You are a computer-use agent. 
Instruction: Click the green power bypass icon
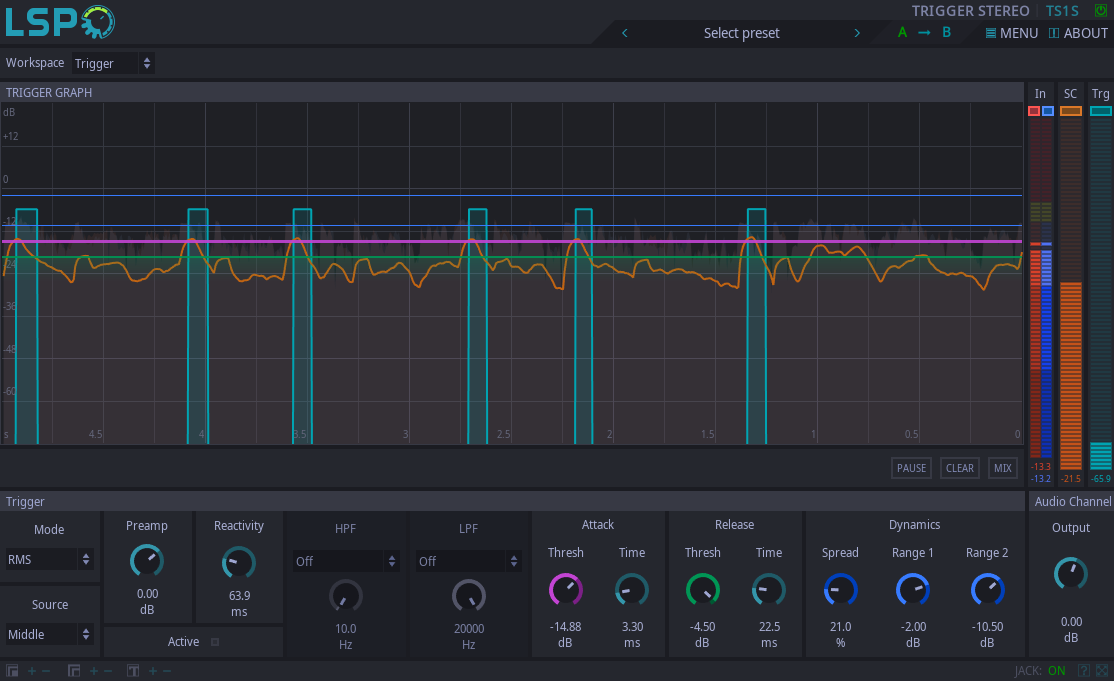(1101, 11)
